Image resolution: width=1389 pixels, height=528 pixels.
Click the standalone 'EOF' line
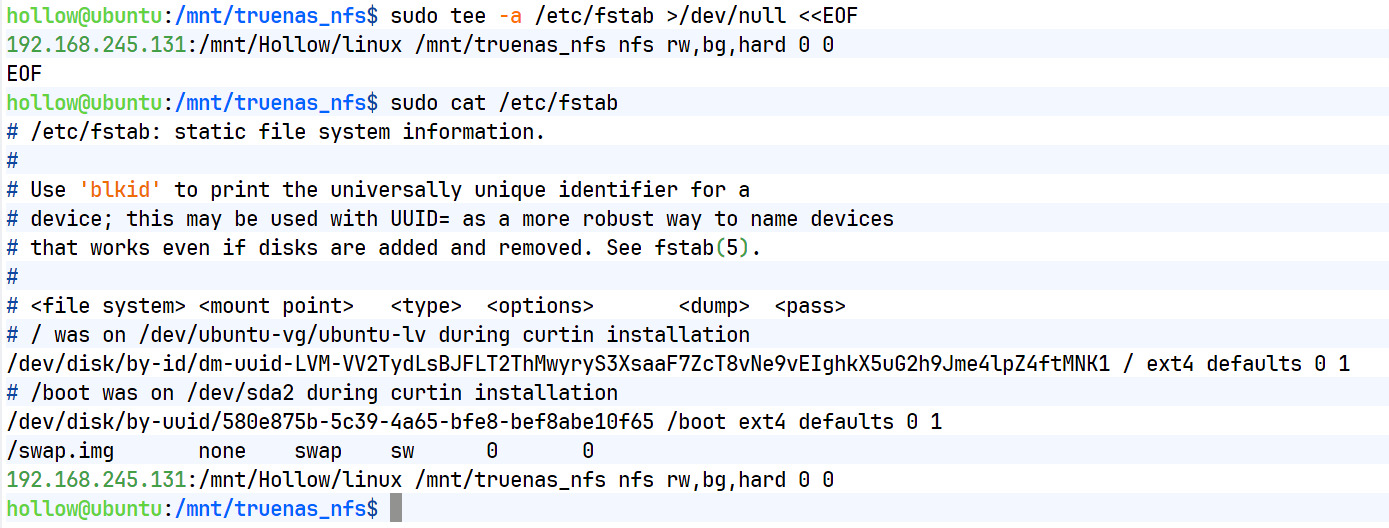pos(24,74)
